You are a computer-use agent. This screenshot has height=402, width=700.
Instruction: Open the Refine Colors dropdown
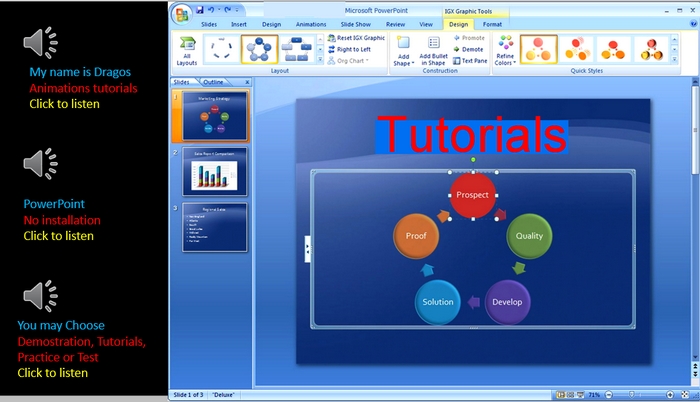tap(505, 51)
